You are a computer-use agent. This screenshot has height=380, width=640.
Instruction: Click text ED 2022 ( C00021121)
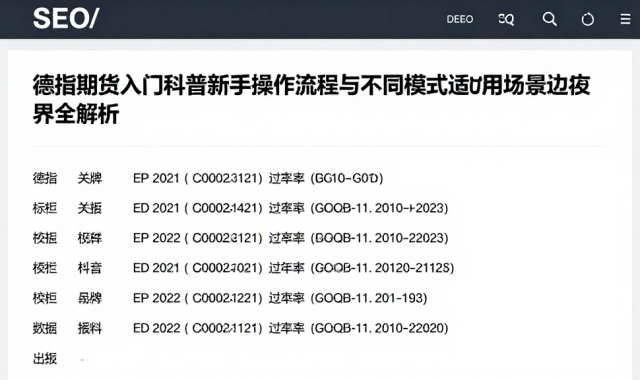click(198, 328)
